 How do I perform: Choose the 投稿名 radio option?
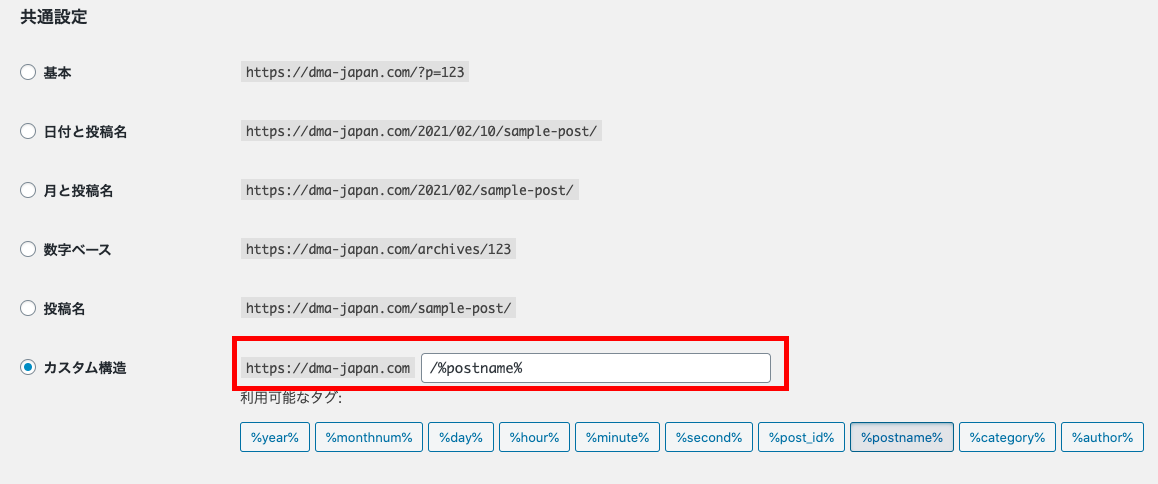pos(28,309)
